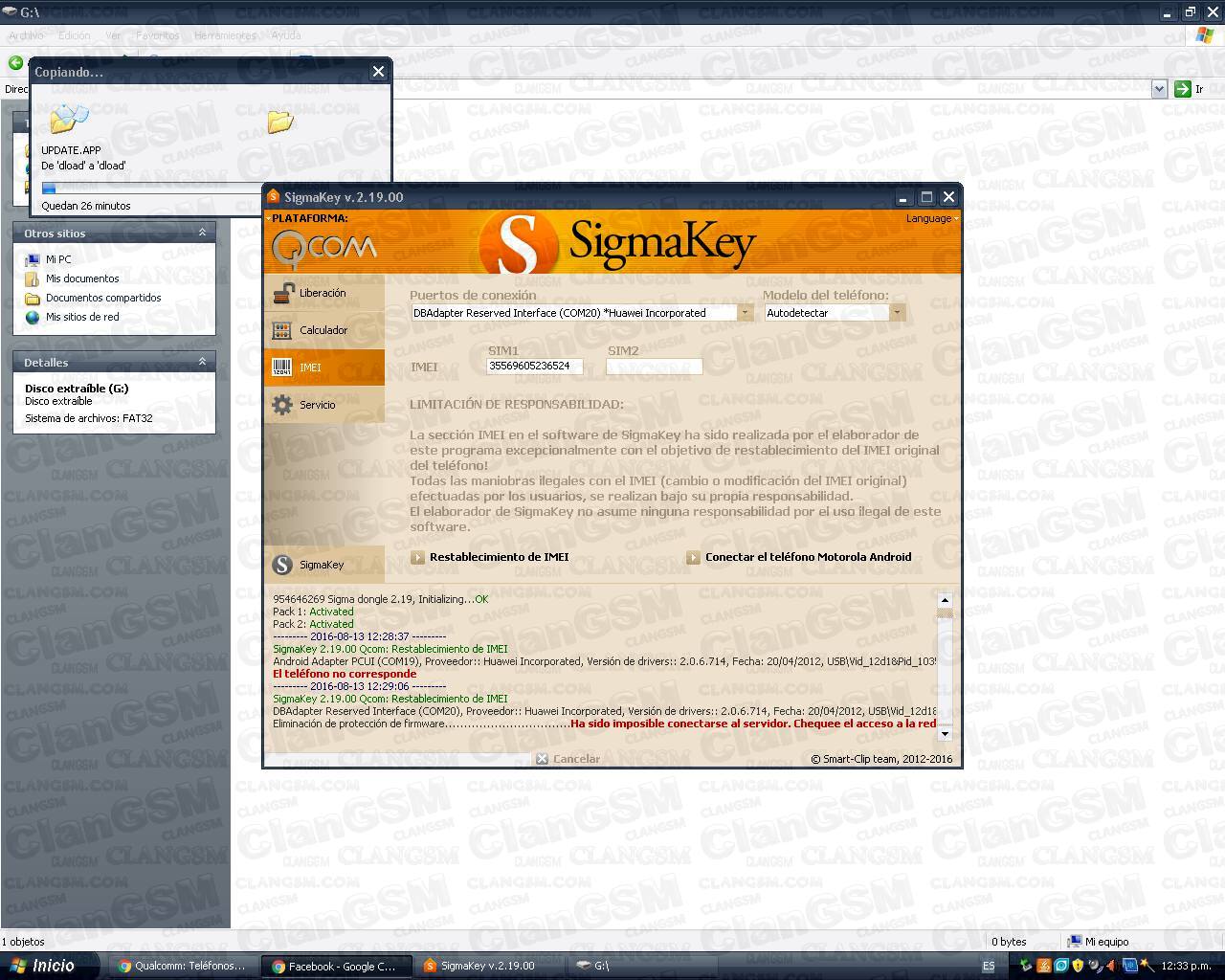This screenshot has width=1225, height=980.
Task: Select the IMEI section in SigmaKey sidebar
Action: click(324, 367)
